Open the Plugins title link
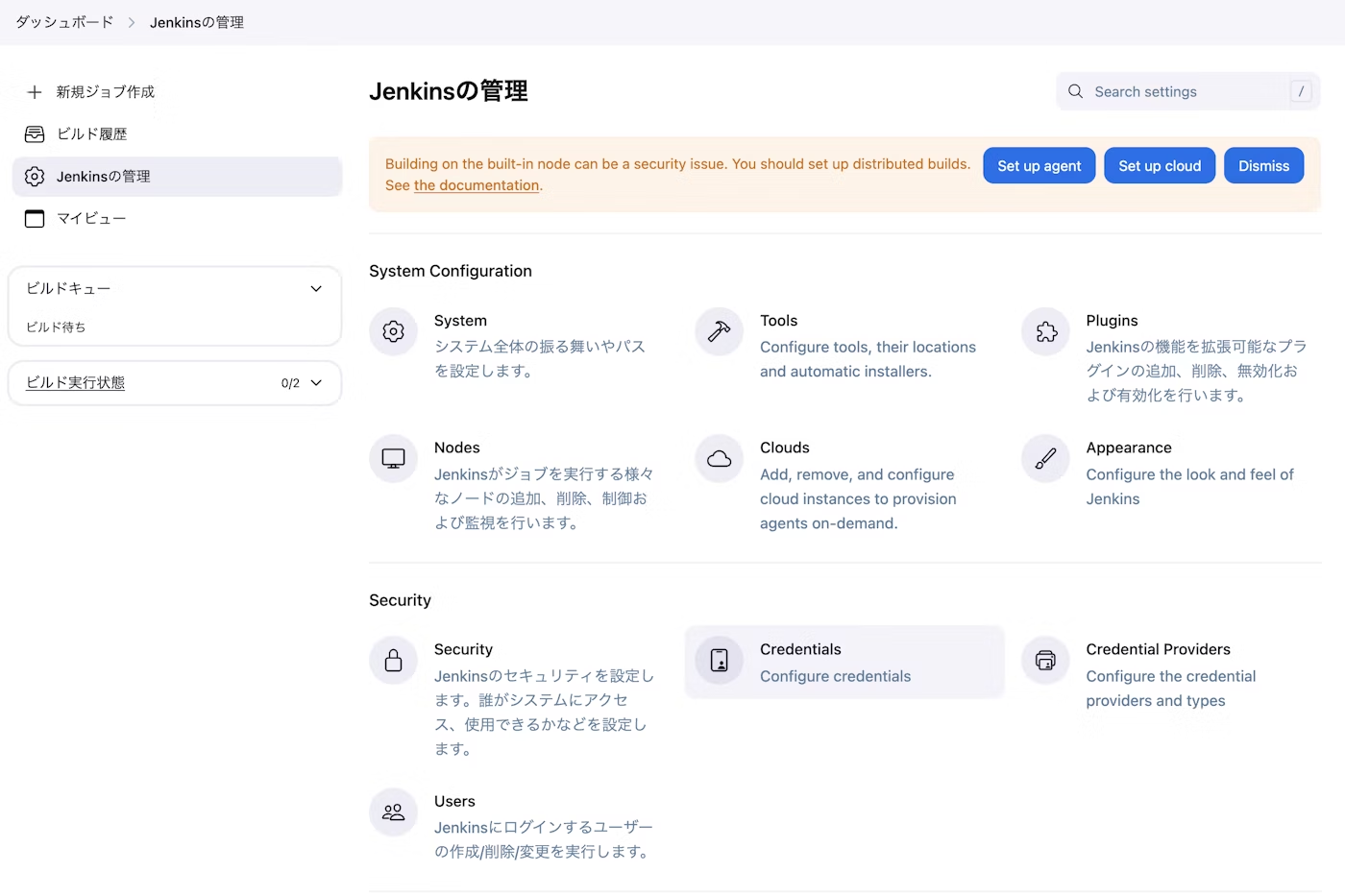Viewport: 1345px width, 896px height. pos(1113,321)
